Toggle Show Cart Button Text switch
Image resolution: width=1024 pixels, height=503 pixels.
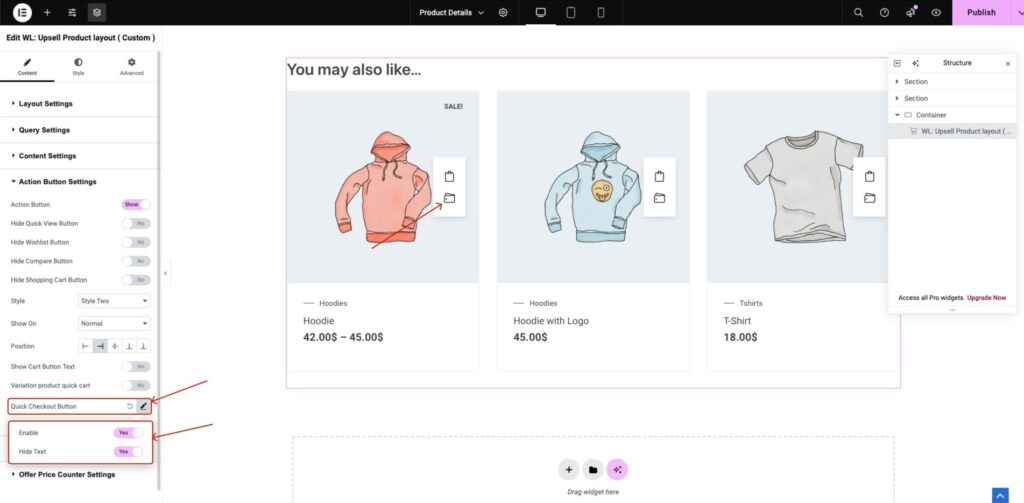(136, 366)
